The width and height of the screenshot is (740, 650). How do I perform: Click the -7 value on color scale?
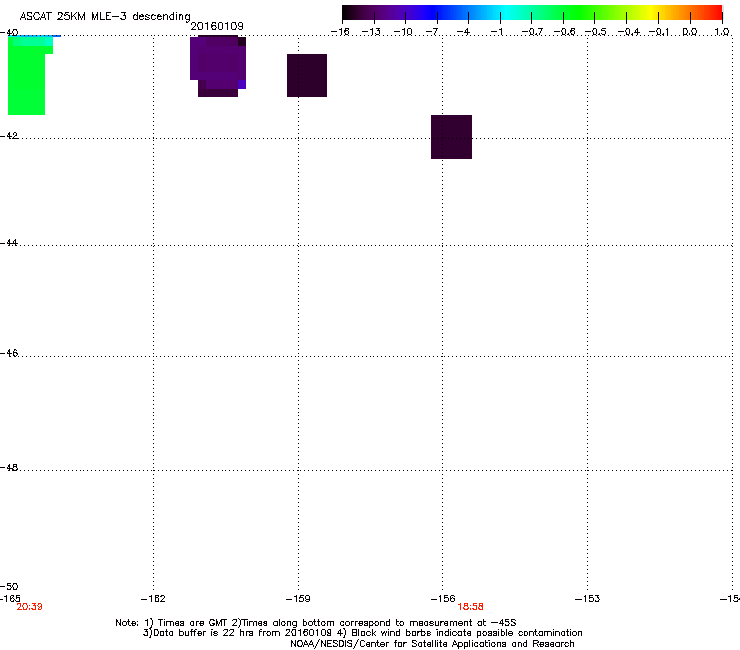(x=432, y=32)
